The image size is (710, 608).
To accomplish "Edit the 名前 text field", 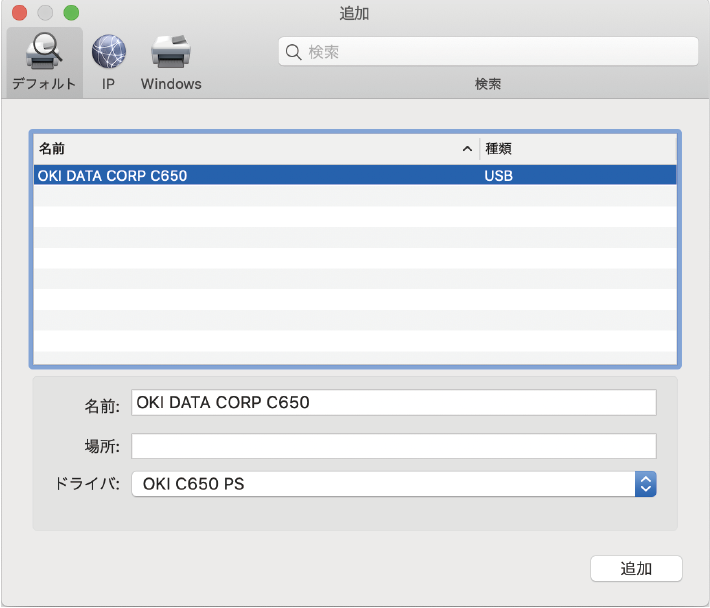I will [393, 402].
